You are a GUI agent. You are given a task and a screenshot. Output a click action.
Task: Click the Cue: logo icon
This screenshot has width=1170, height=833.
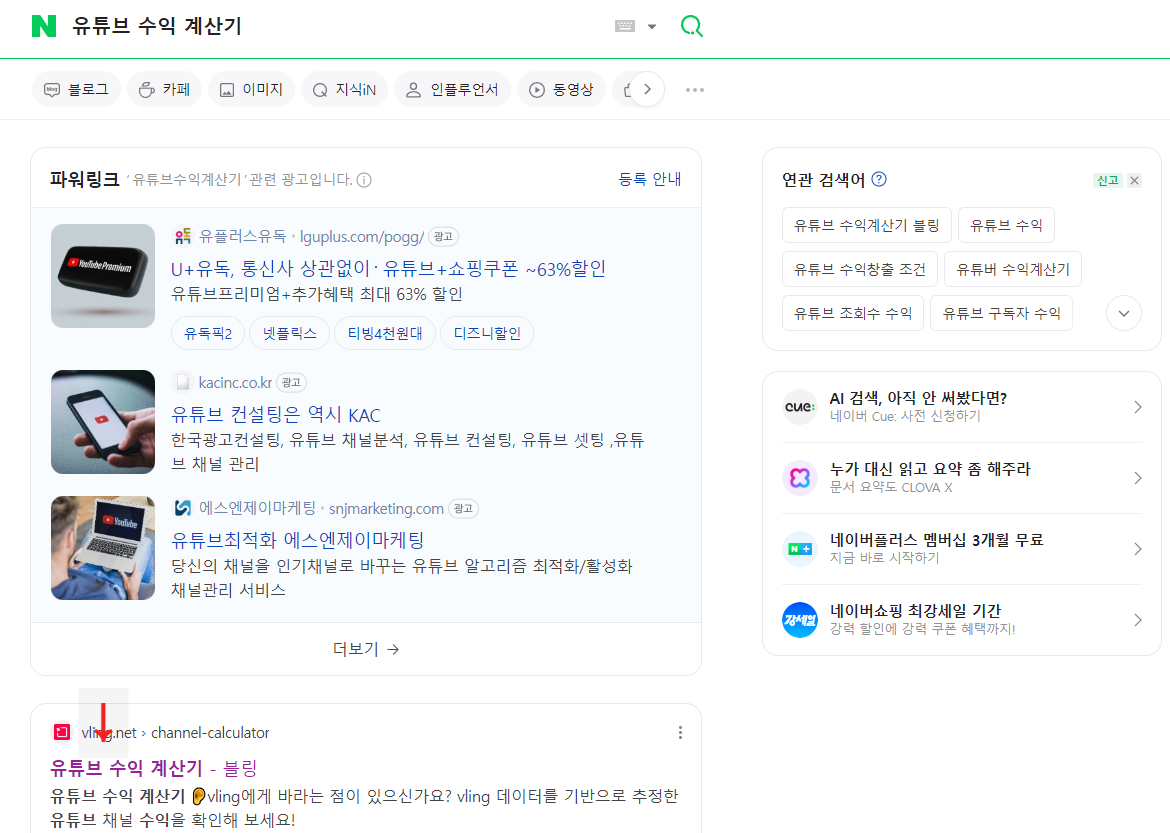coord(800,408)
